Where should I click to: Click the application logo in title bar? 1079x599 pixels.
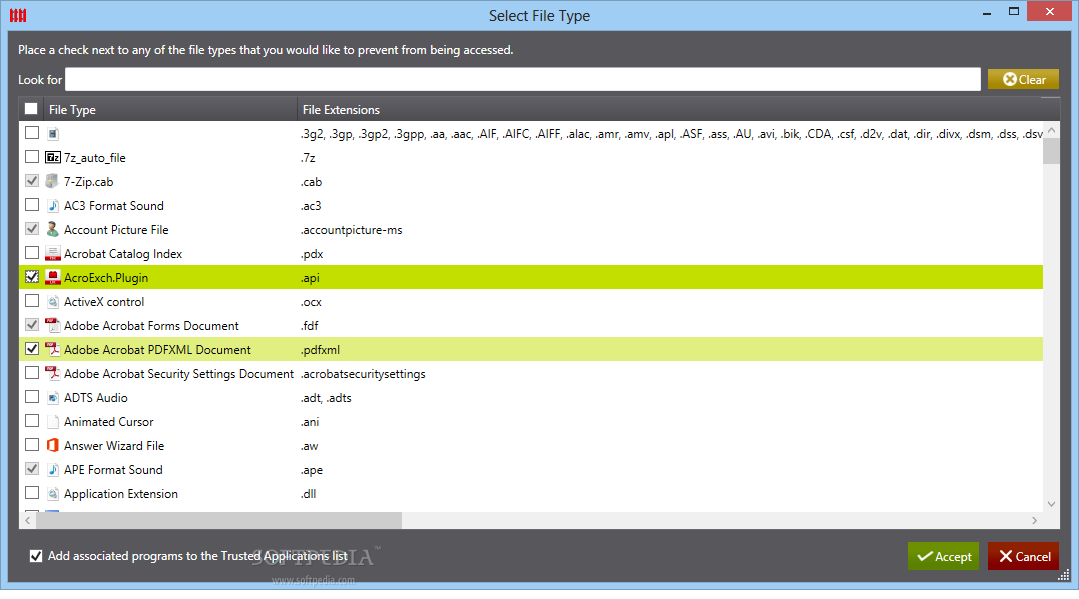18,15
